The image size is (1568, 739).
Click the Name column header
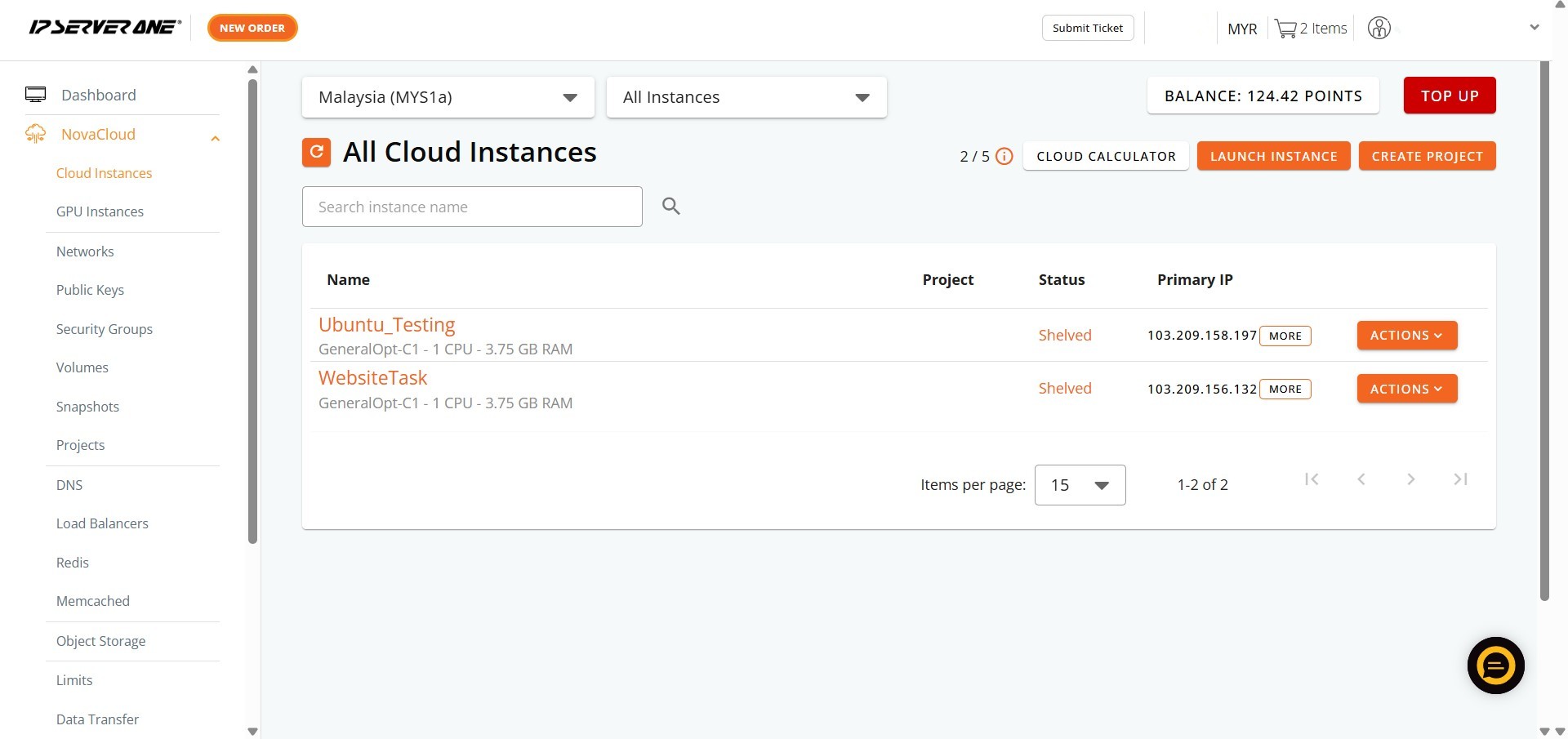(x=349, y=280)
